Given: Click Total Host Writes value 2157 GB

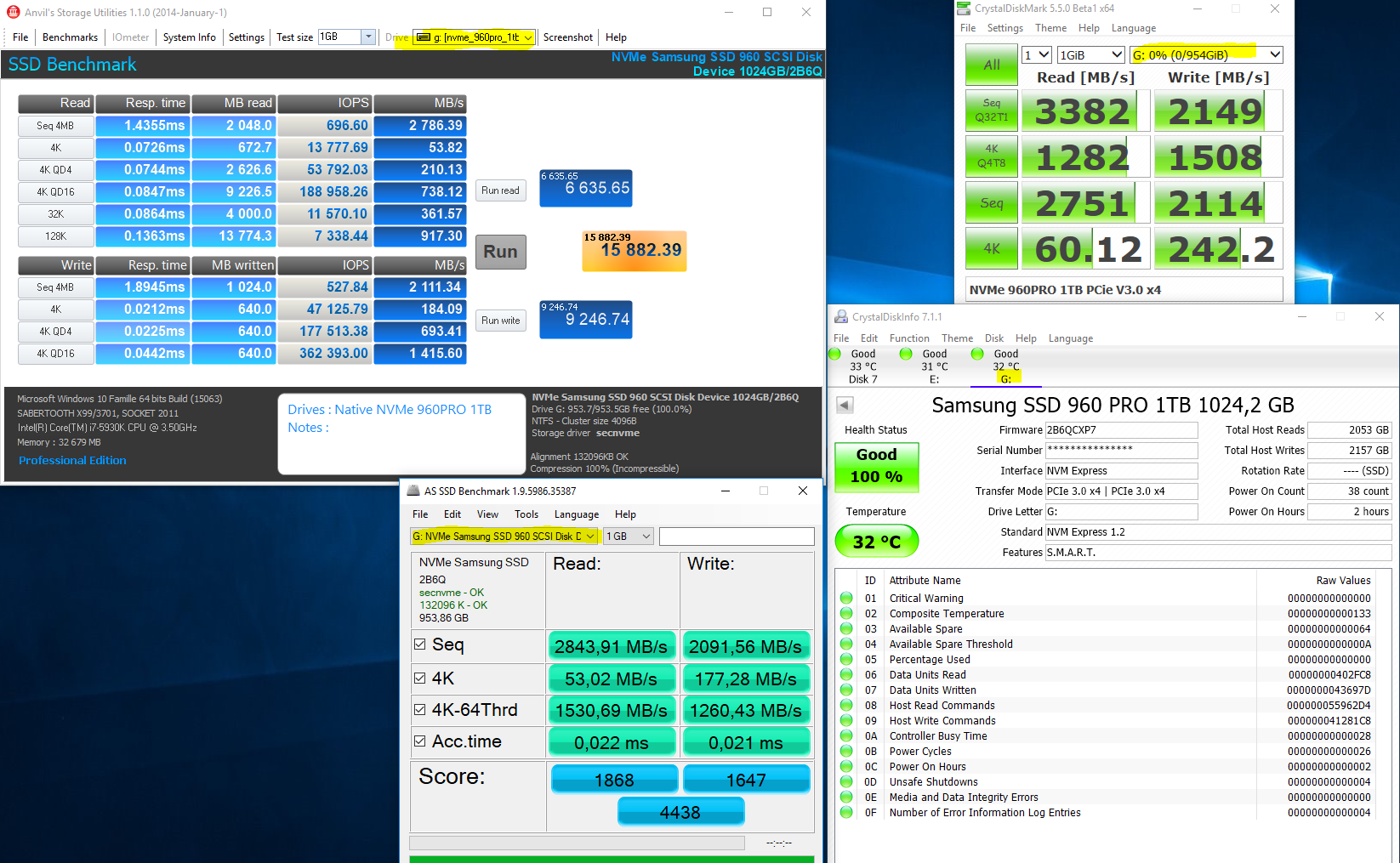Looking at the screenshot, I should click(1349, 451).
